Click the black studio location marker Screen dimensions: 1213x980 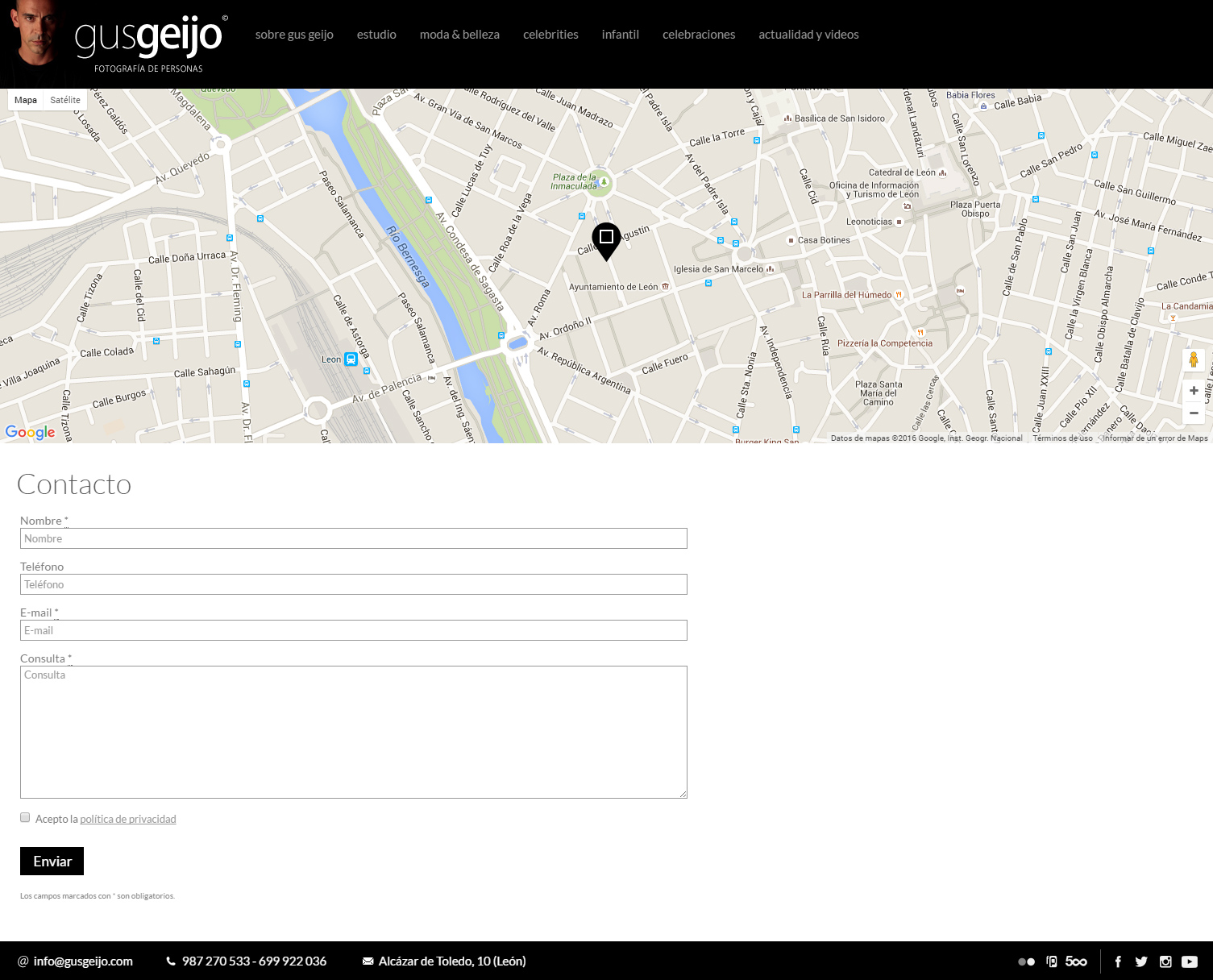tap(606, 241)
